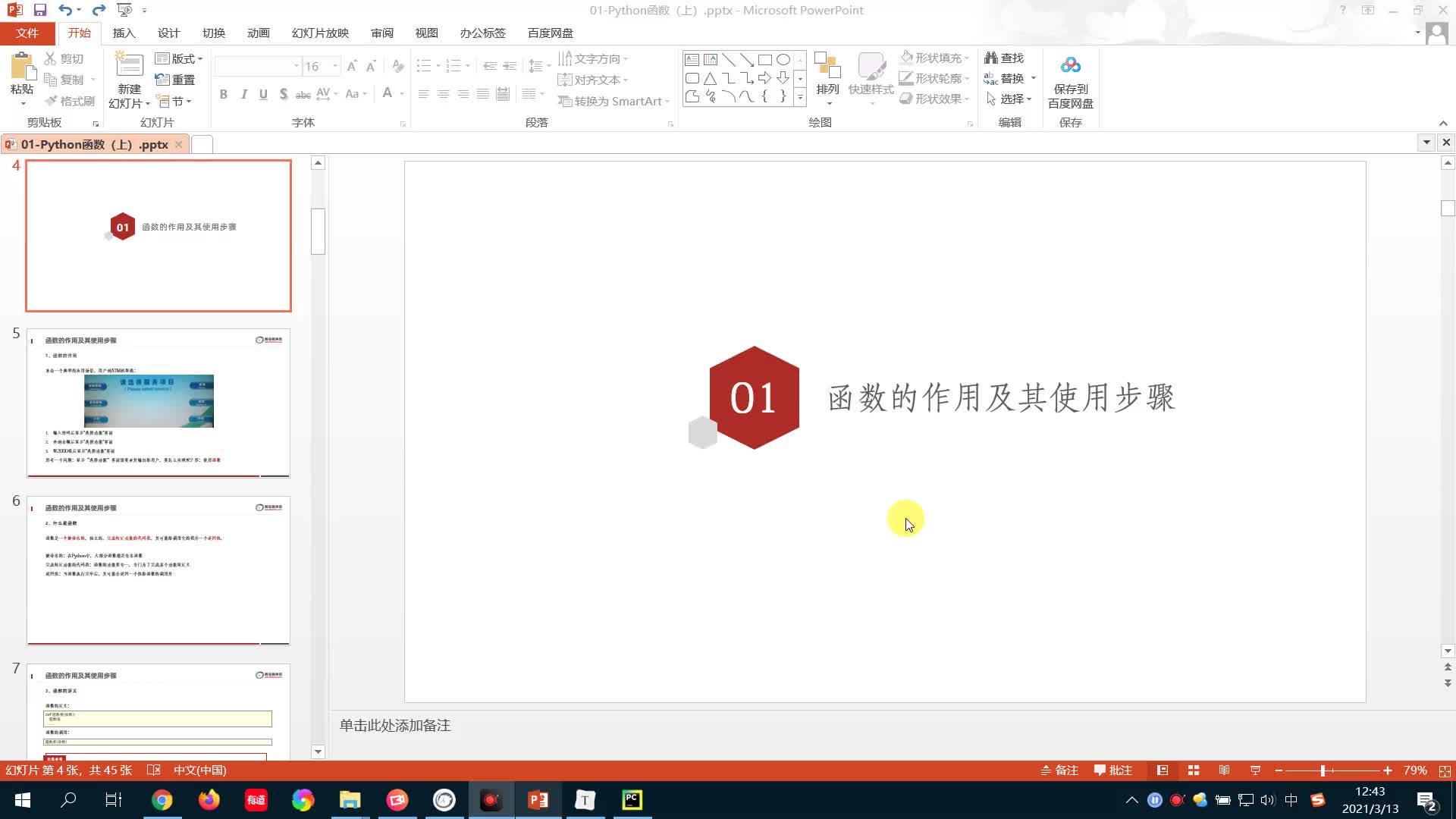Click the Save icon in quick access toolbar
Image resolution: width=1456 pixels, height=819 pixels.
(x=40, y=10)
